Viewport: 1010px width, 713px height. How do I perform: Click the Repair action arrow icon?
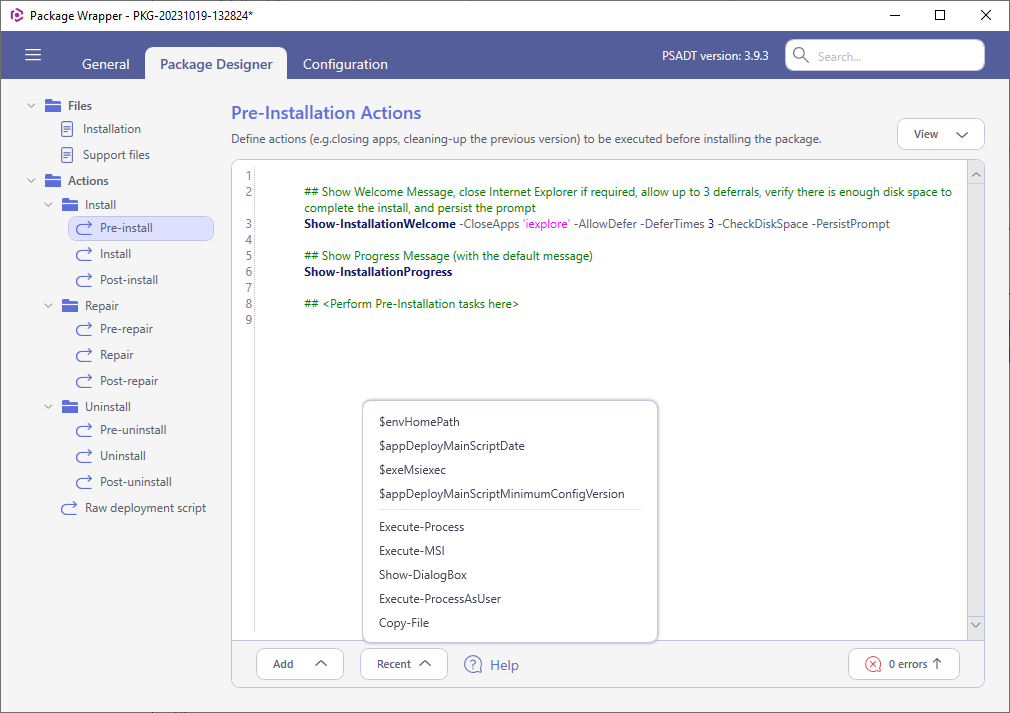point(84,355)
